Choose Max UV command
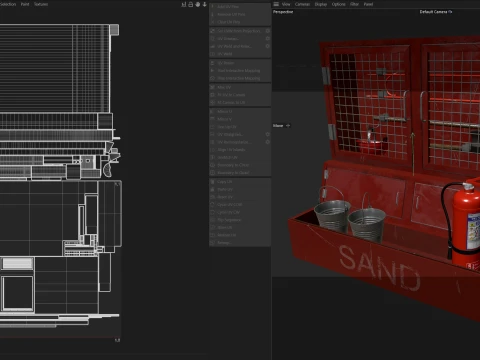This screenshot has height=360, width=480. 240,87
